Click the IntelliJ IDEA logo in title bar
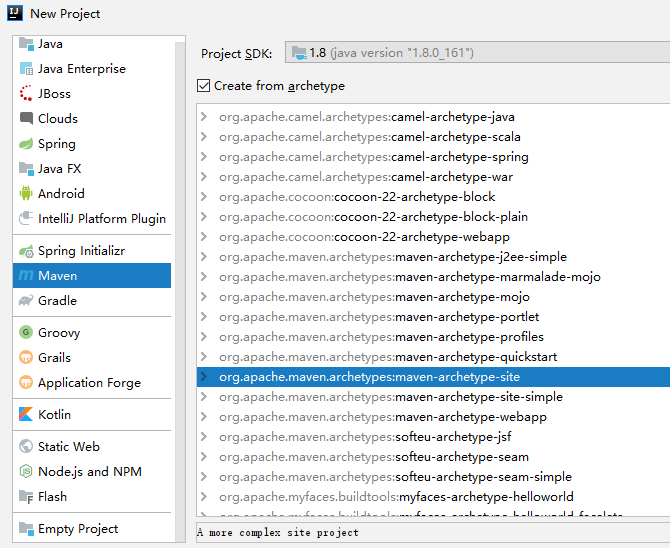Screen dimensions: 670x548 point(15,13)
